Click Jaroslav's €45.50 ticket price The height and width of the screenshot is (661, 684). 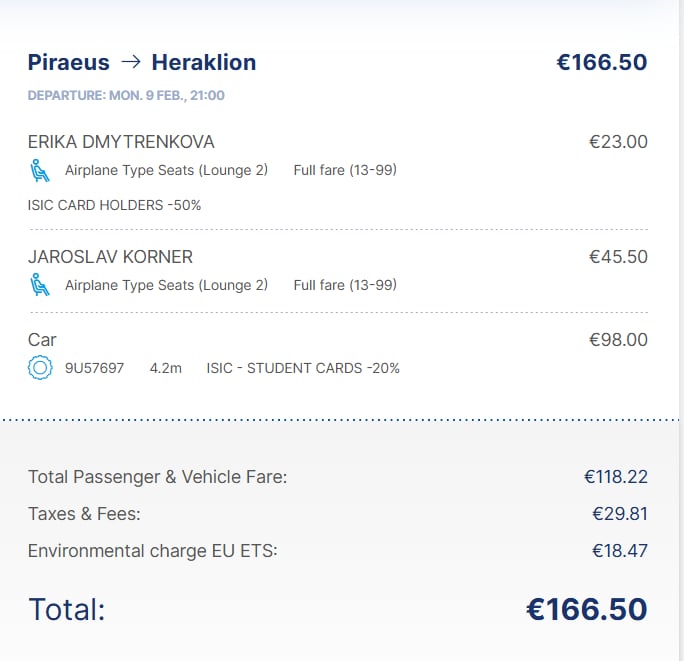tap(618, 257)
